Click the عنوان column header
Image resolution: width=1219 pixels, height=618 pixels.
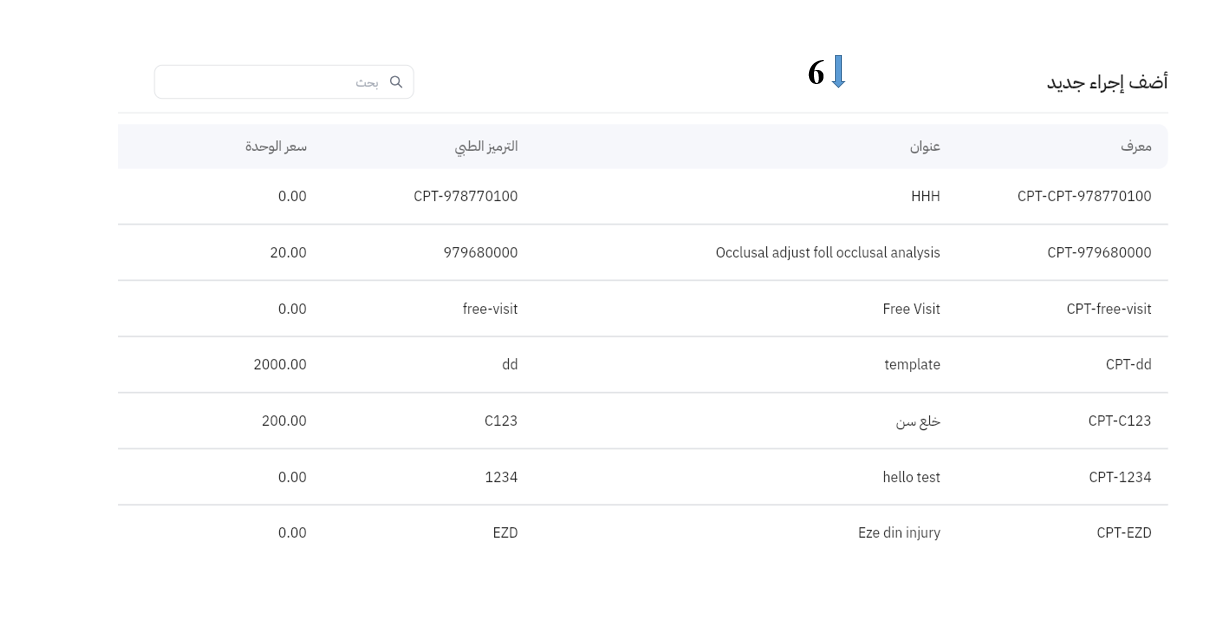point(924,146)
